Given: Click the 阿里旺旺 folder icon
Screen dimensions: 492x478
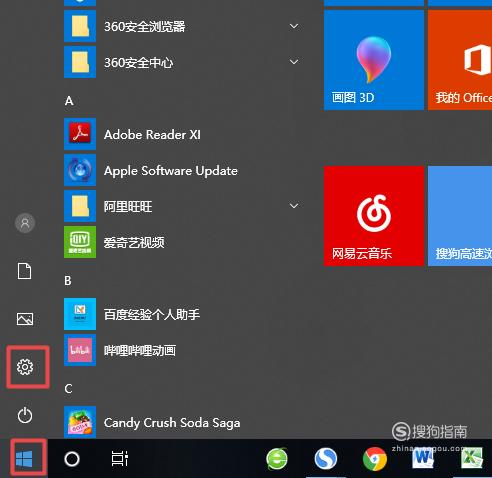Looking at the screenshot, I should pos(80,206).
